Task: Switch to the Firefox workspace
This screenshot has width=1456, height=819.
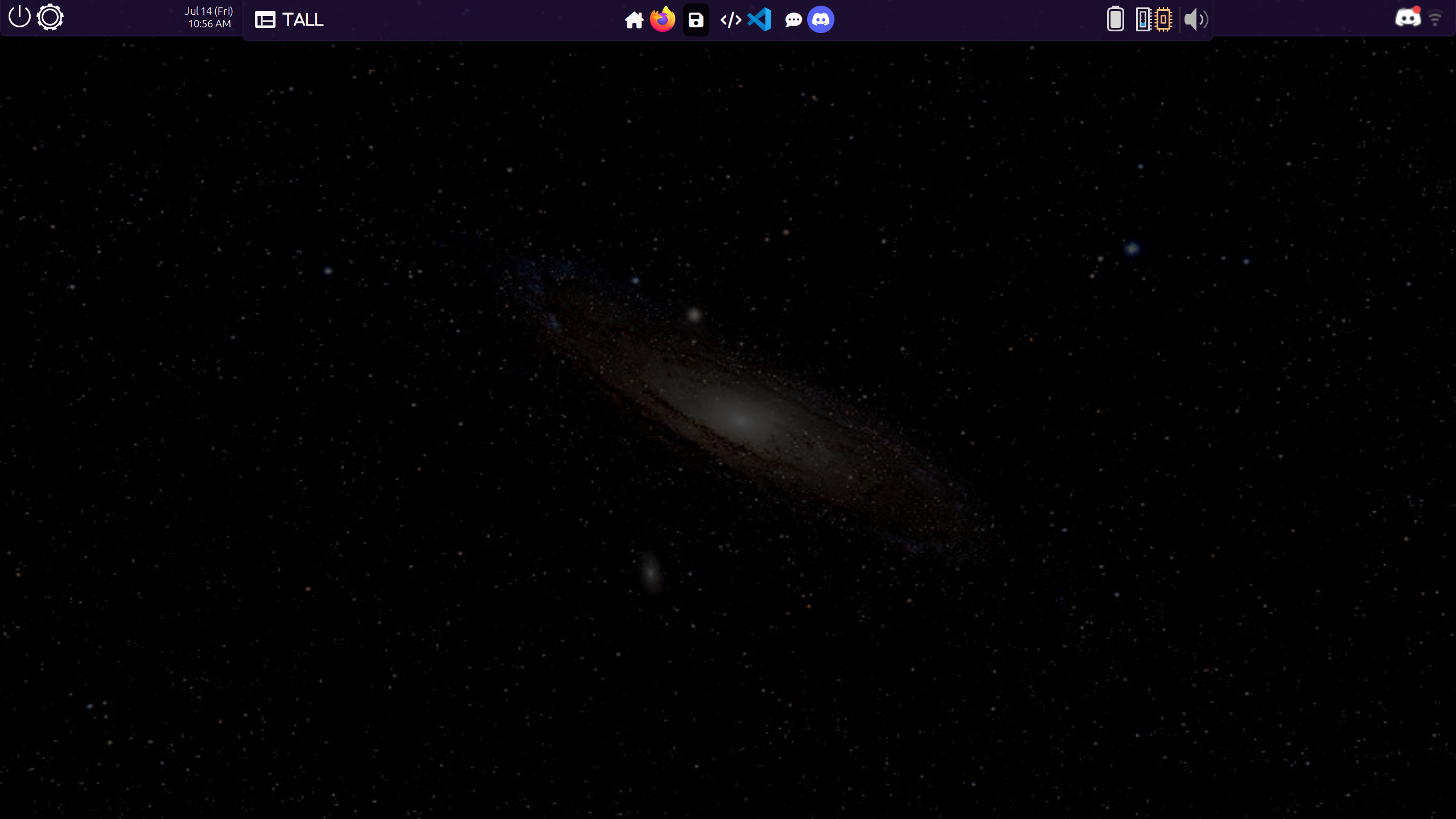Action: click(x=663, y=19)
